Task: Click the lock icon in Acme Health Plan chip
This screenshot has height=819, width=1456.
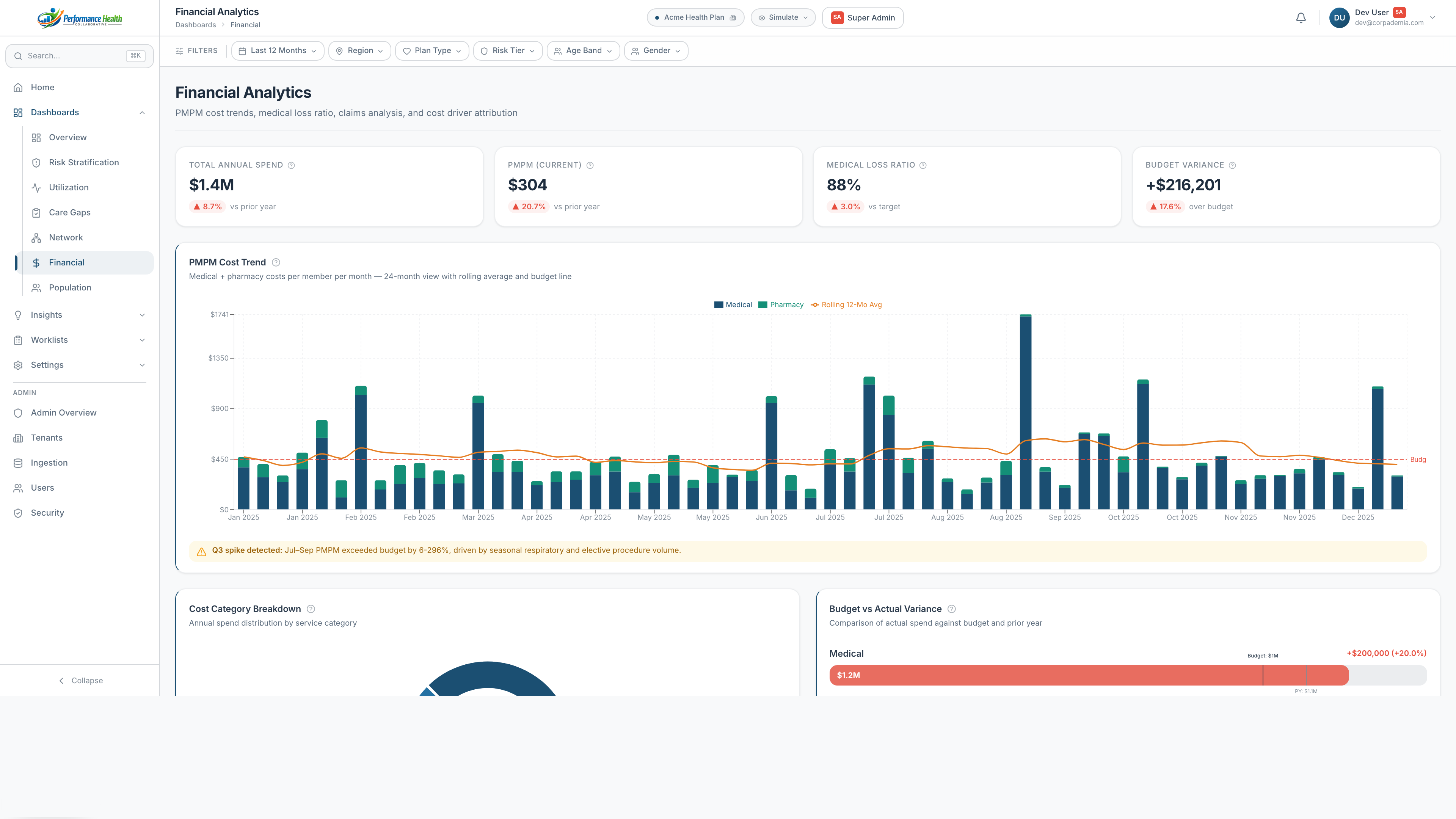Action: point(733,17)
